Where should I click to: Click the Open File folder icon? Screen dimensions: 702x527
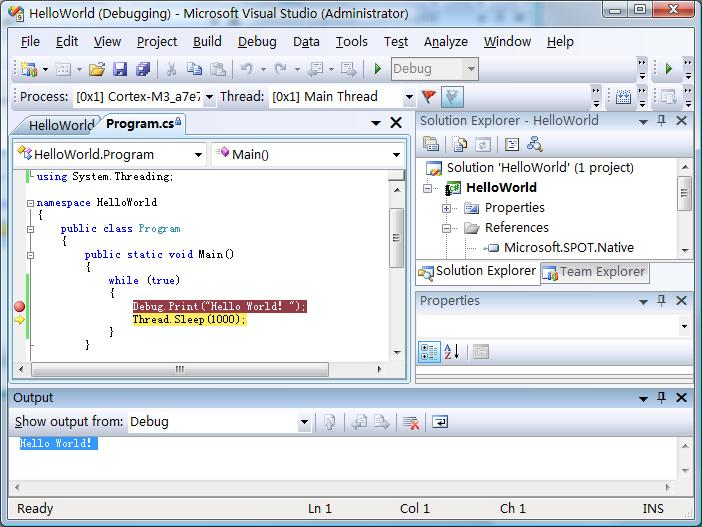[97, 69]
